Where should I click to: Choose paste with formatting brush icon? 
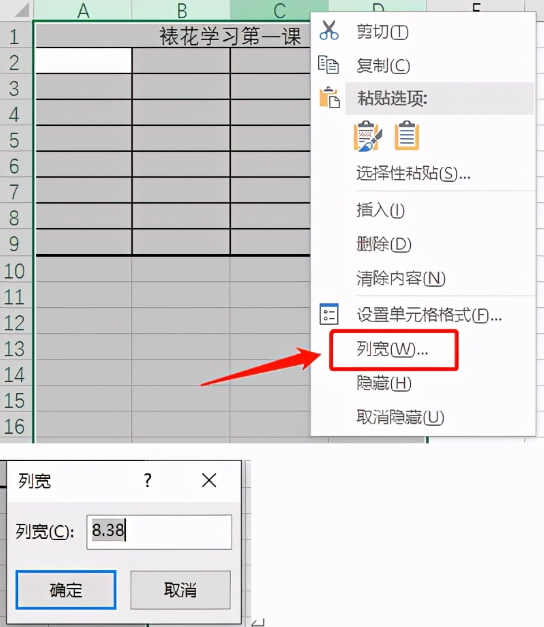click(368, 136)
